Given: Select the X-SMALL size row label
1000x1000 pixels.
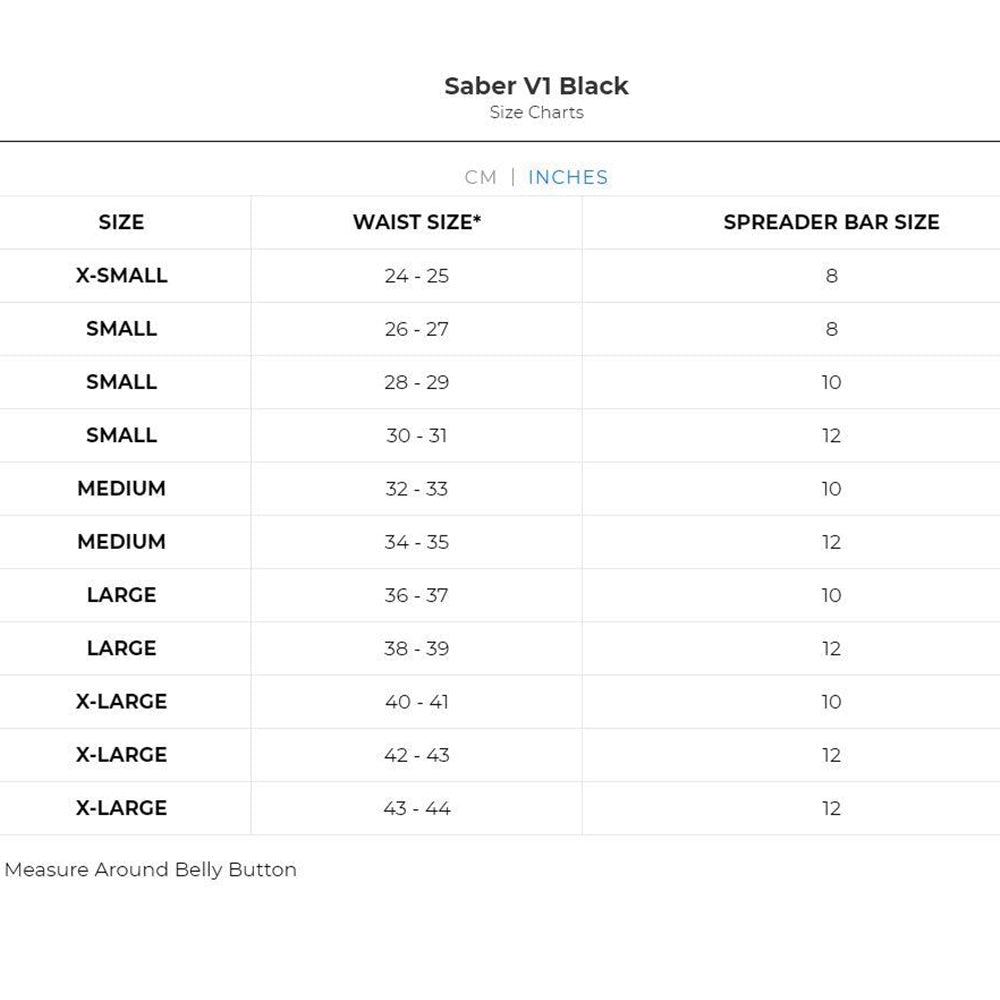Looking at the screenshot, I should coord(121,276).
